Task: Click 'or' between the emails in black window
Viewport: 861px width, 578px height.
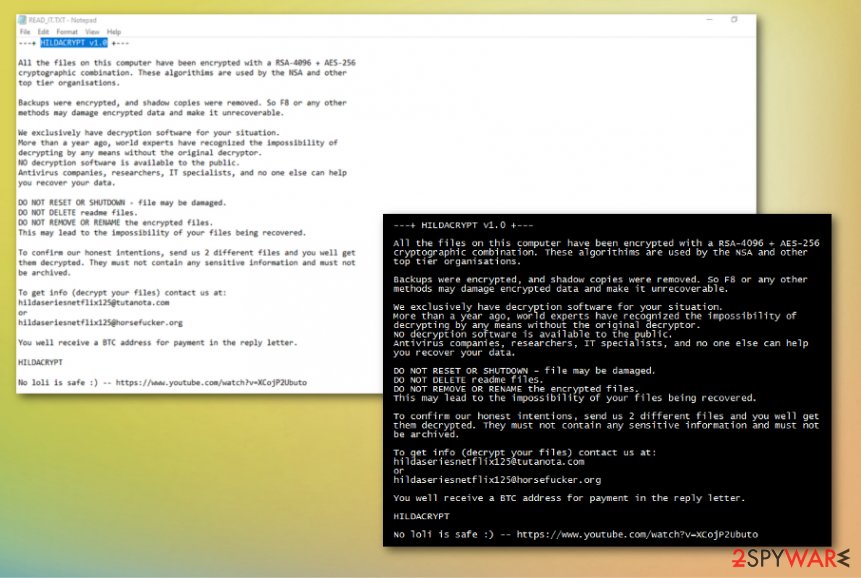Action: coord(399,471)
